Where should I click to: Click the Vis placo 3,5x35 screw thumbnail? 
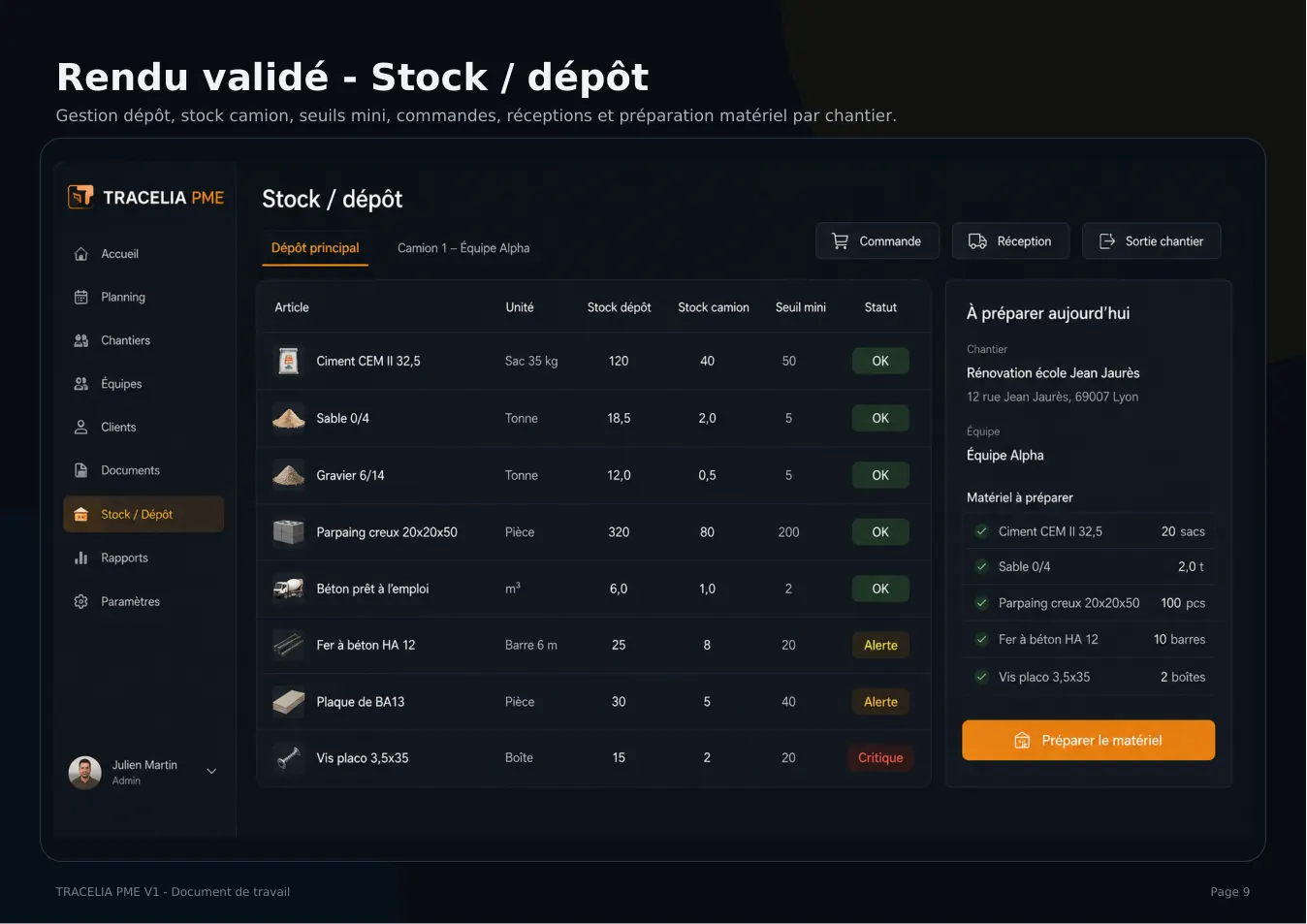[x=288, y=758]
